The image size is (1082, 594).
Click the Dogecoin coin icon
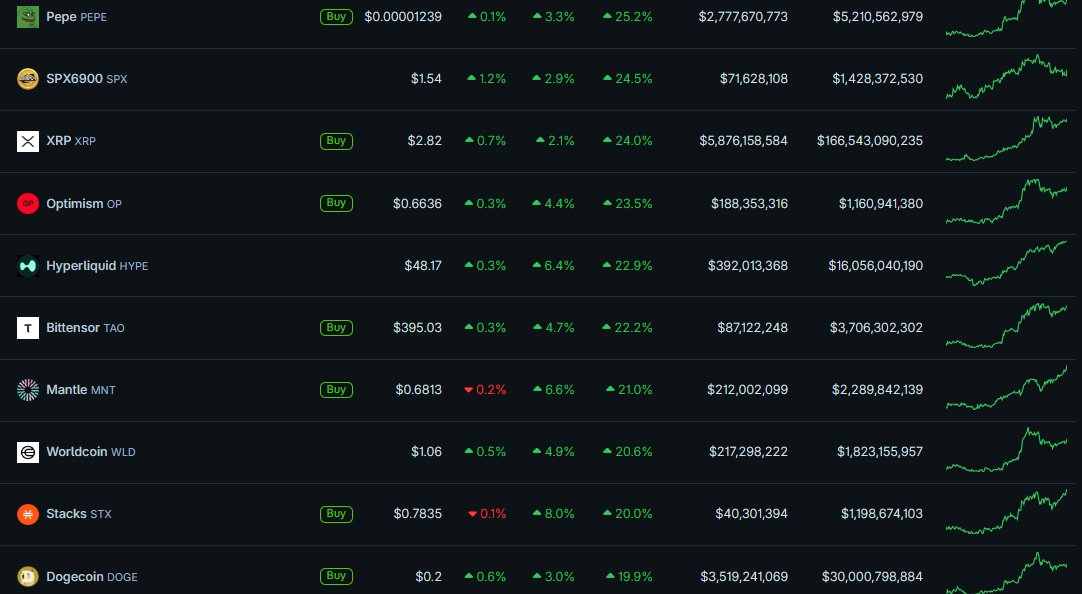pyautogui.click(x=28, y=576)
